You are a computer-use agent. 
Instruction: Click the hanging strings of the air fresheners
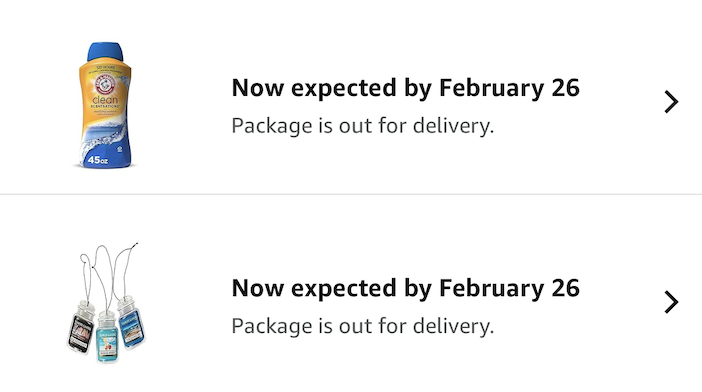click(107, 273)
